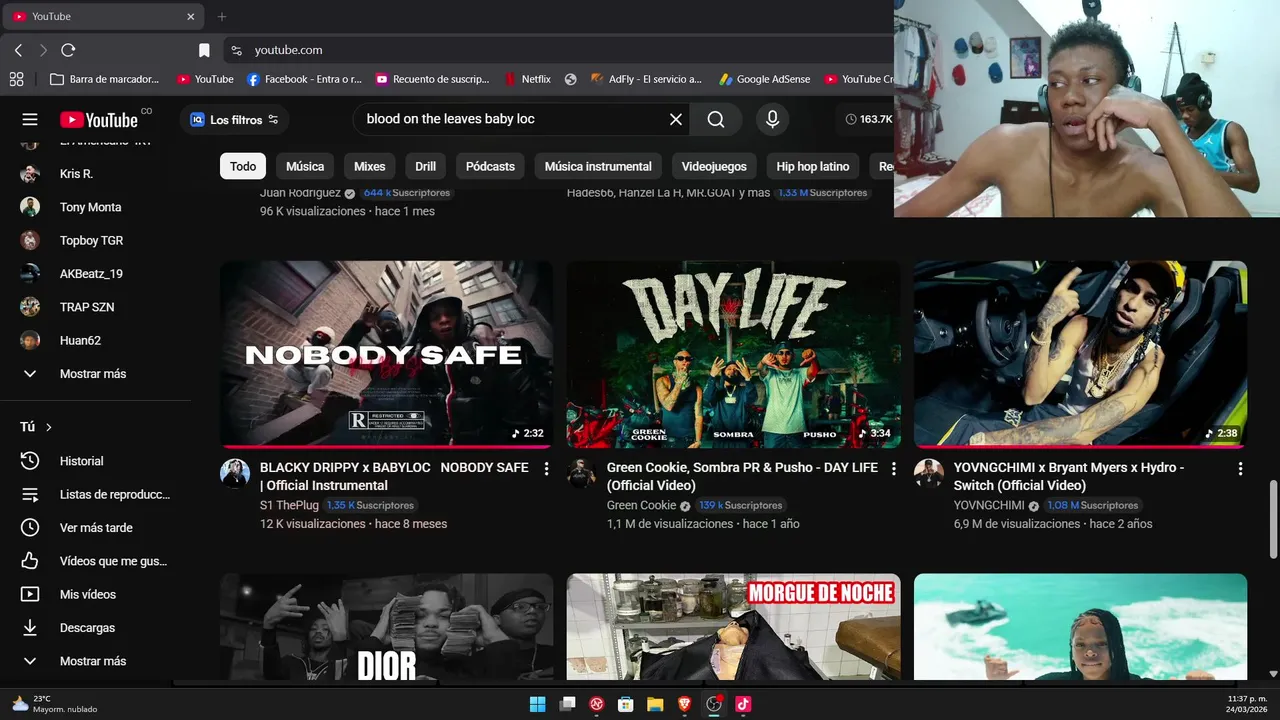Go back with browser back arrow
Screen dimensions: 1280x720
tap(18, 50)
